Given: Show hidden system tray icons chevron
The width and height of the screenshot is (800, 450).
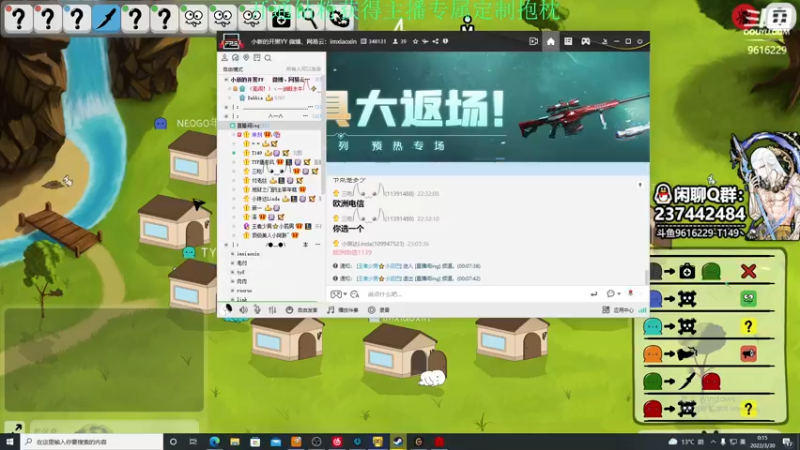Looking at the screenshot, I should (x=713, y=442).
